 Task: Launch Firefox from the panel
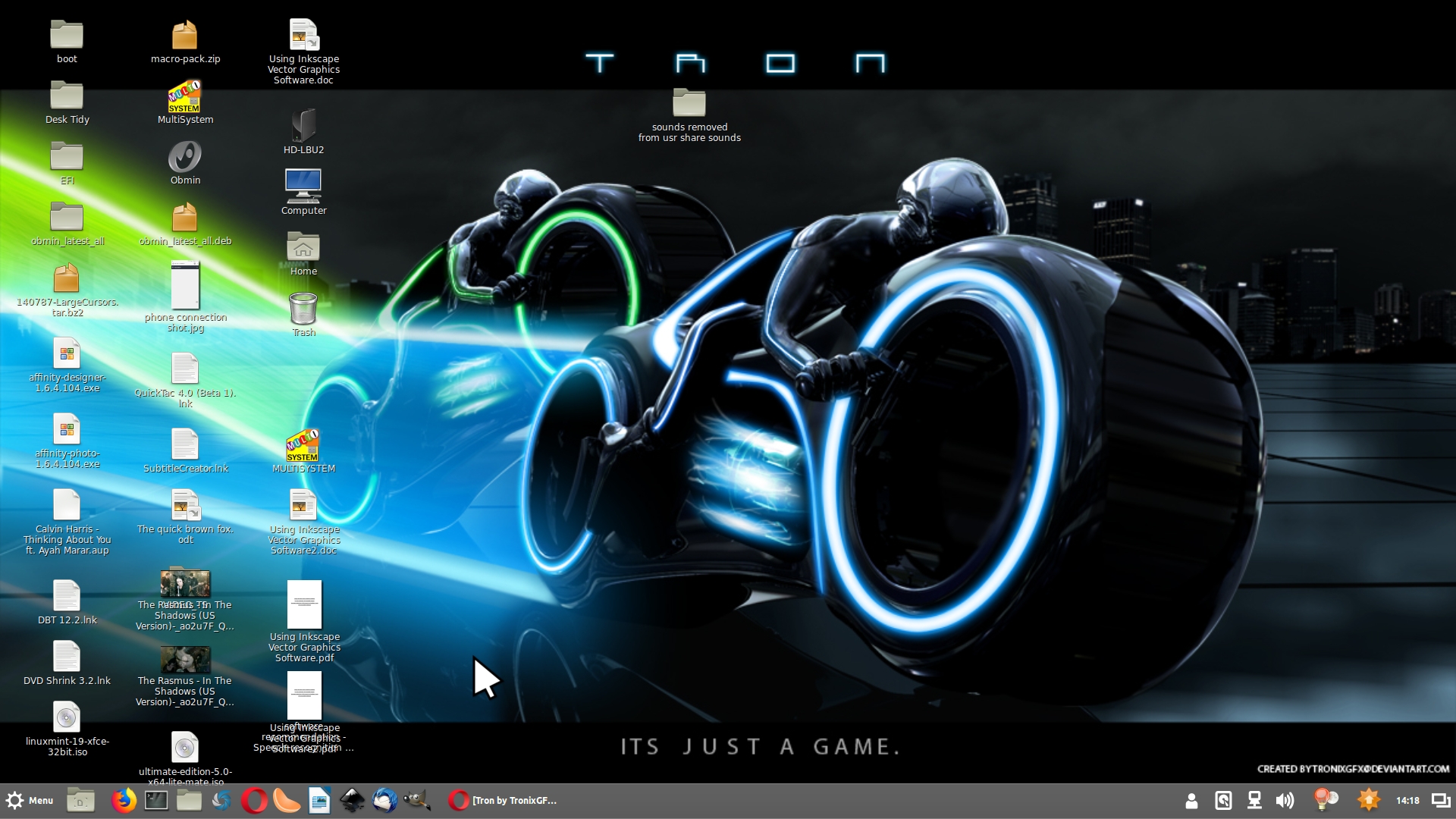124,800
